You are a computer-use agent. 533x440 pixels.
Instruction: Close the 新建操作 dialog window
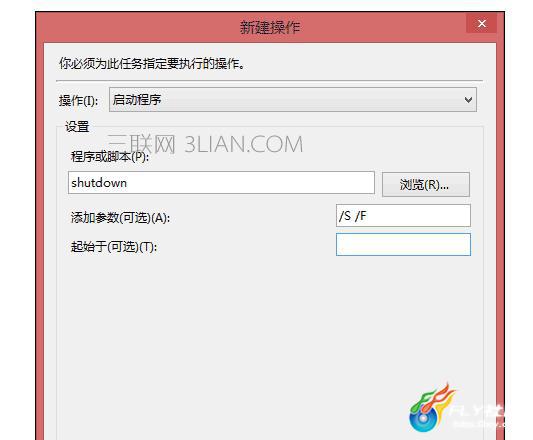(x=481, y=23)
